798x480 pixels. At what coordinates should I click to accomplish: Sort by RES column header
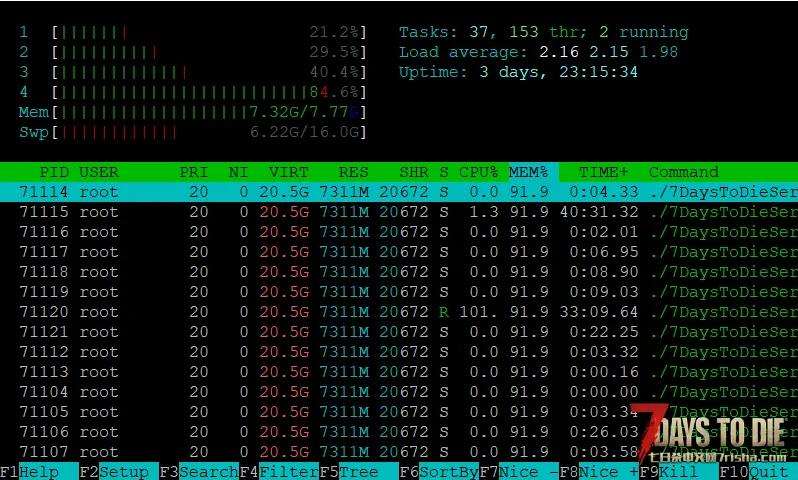354,172
